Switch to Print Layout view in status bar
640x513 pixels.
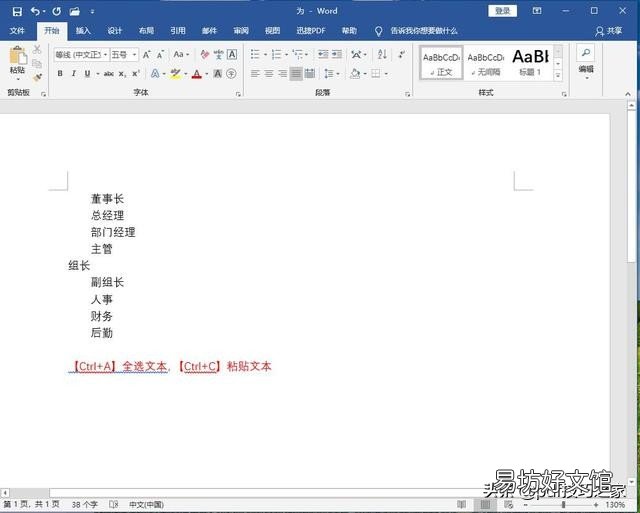coord(485,505)
